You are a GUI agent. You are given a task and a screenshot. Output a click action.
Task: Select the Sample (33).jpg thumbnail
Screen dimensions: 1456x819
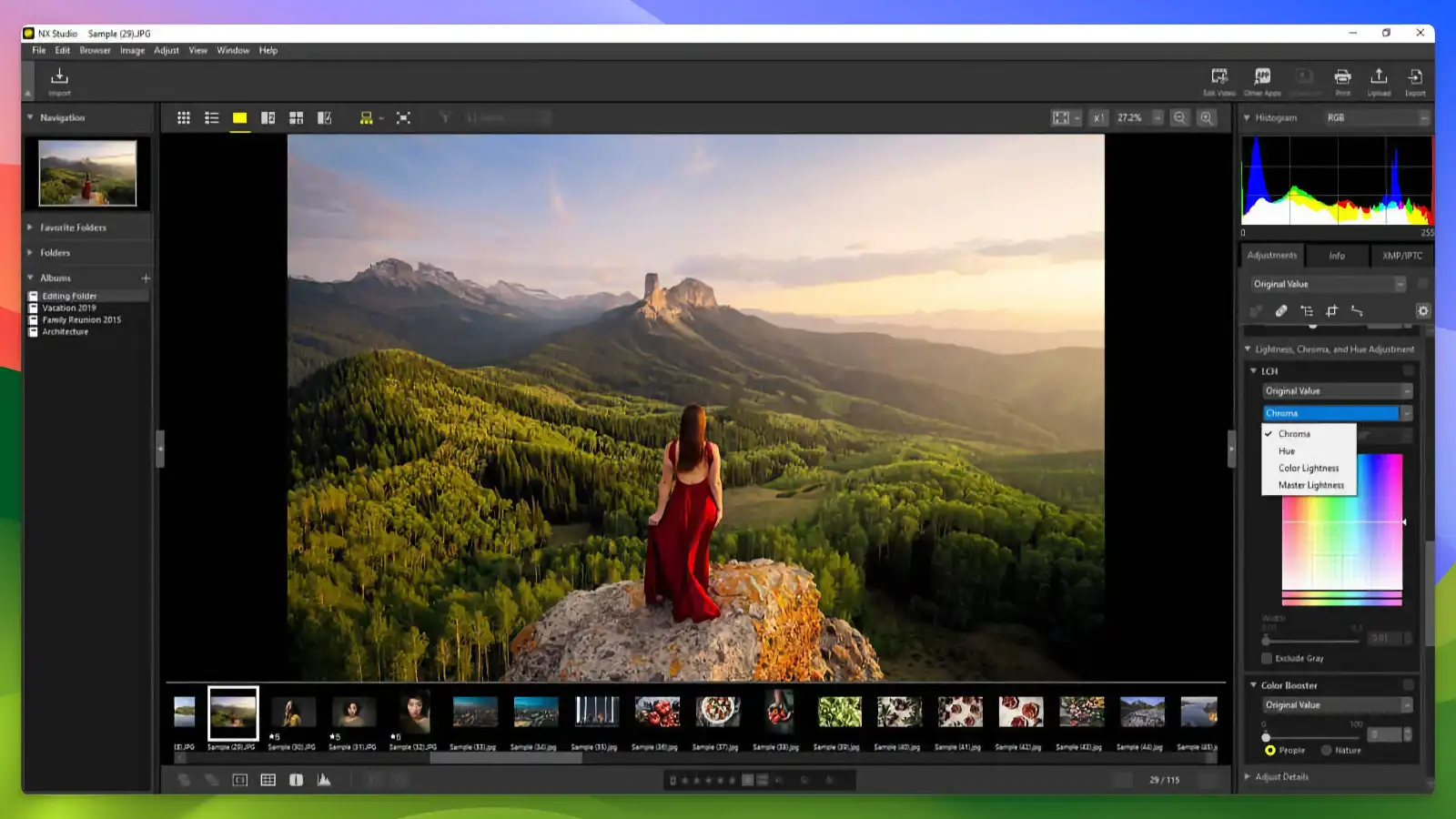[x=474, y=715]
